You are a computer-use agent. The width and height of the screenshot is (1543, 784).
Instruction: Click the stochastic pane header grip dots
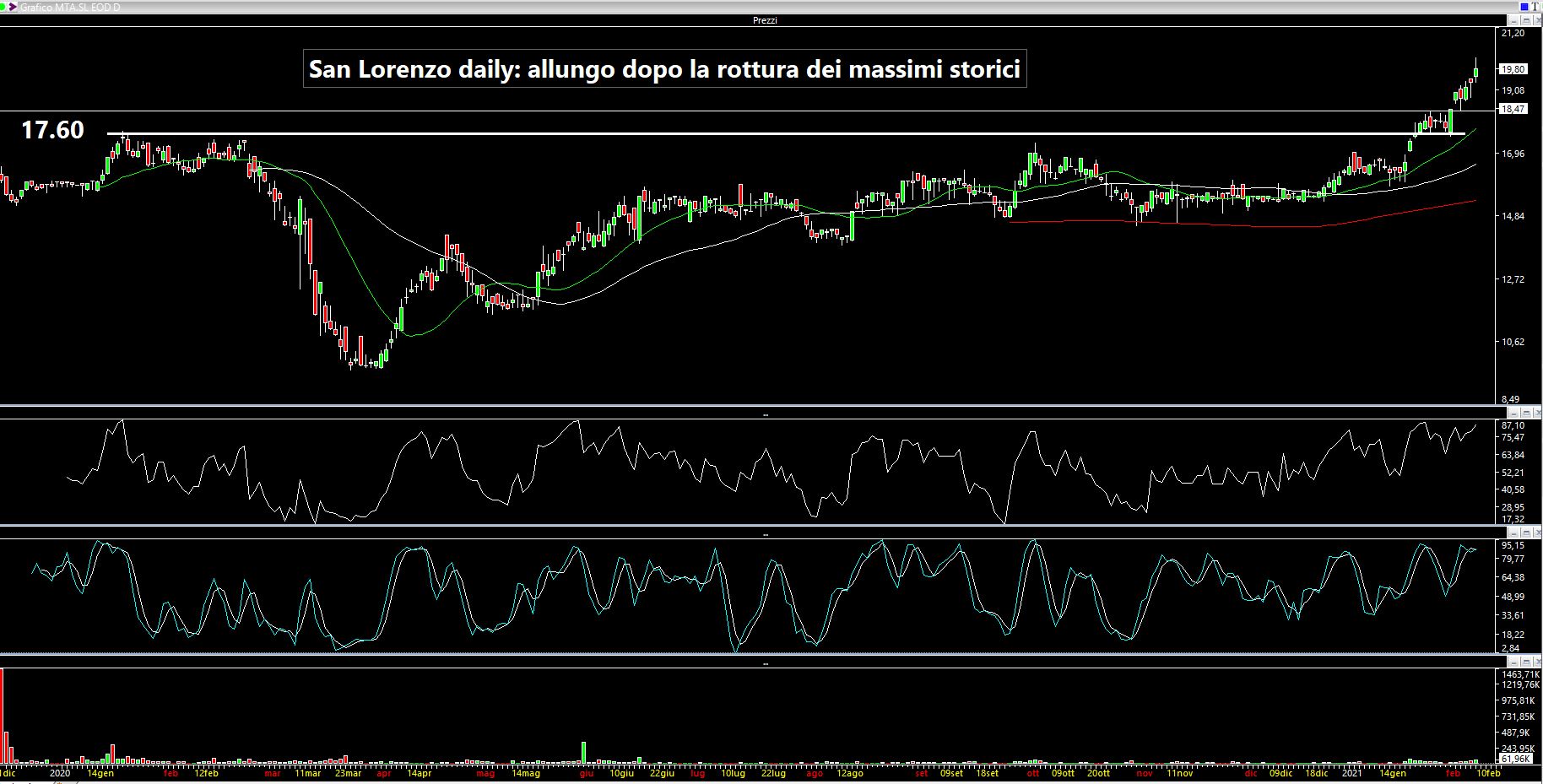coord(765,535)
